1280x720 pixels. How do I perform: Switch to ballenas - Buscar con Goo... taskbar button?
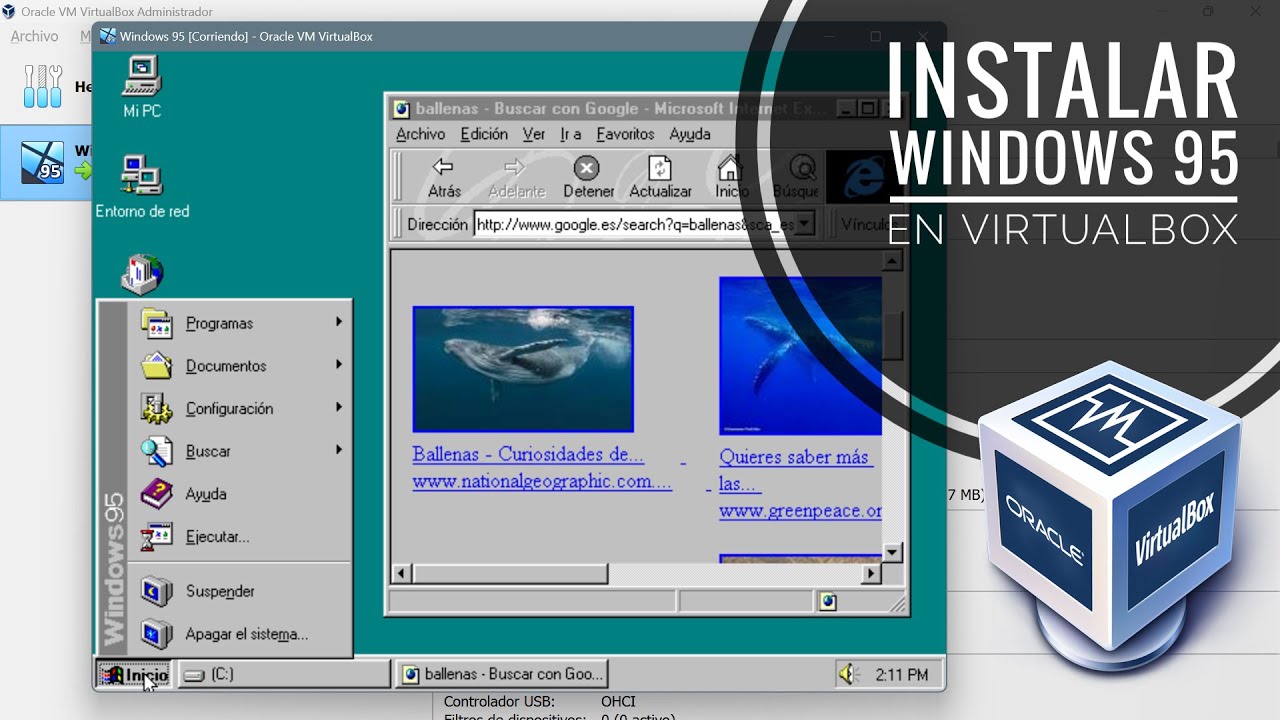(x=502, y=675)
